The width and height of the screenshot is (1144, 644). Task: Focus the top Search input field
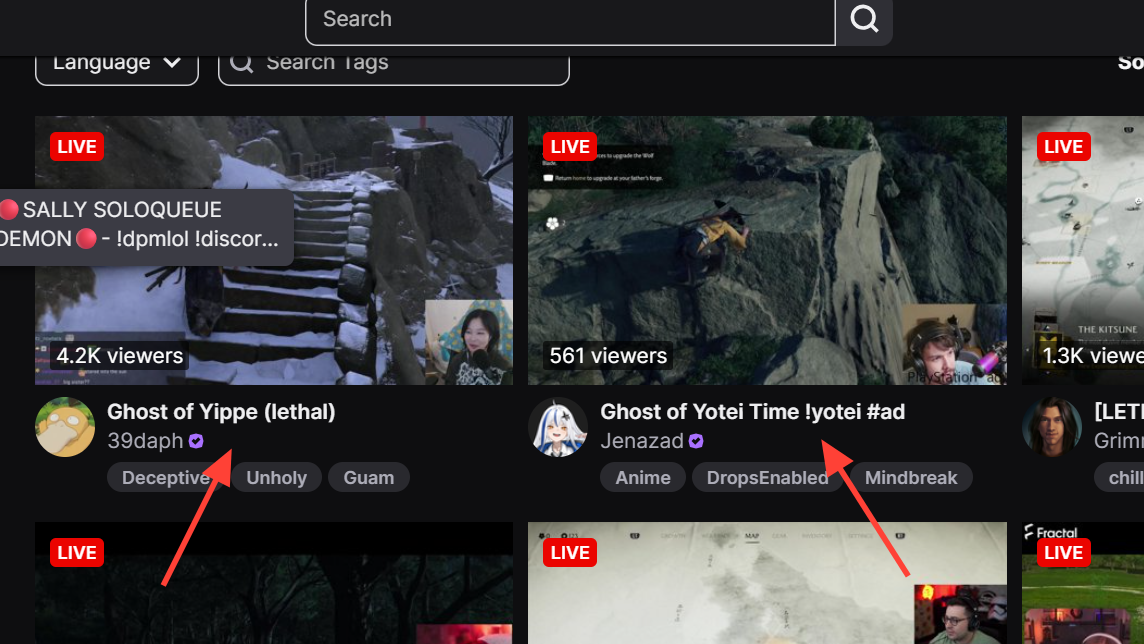[571, 20]
